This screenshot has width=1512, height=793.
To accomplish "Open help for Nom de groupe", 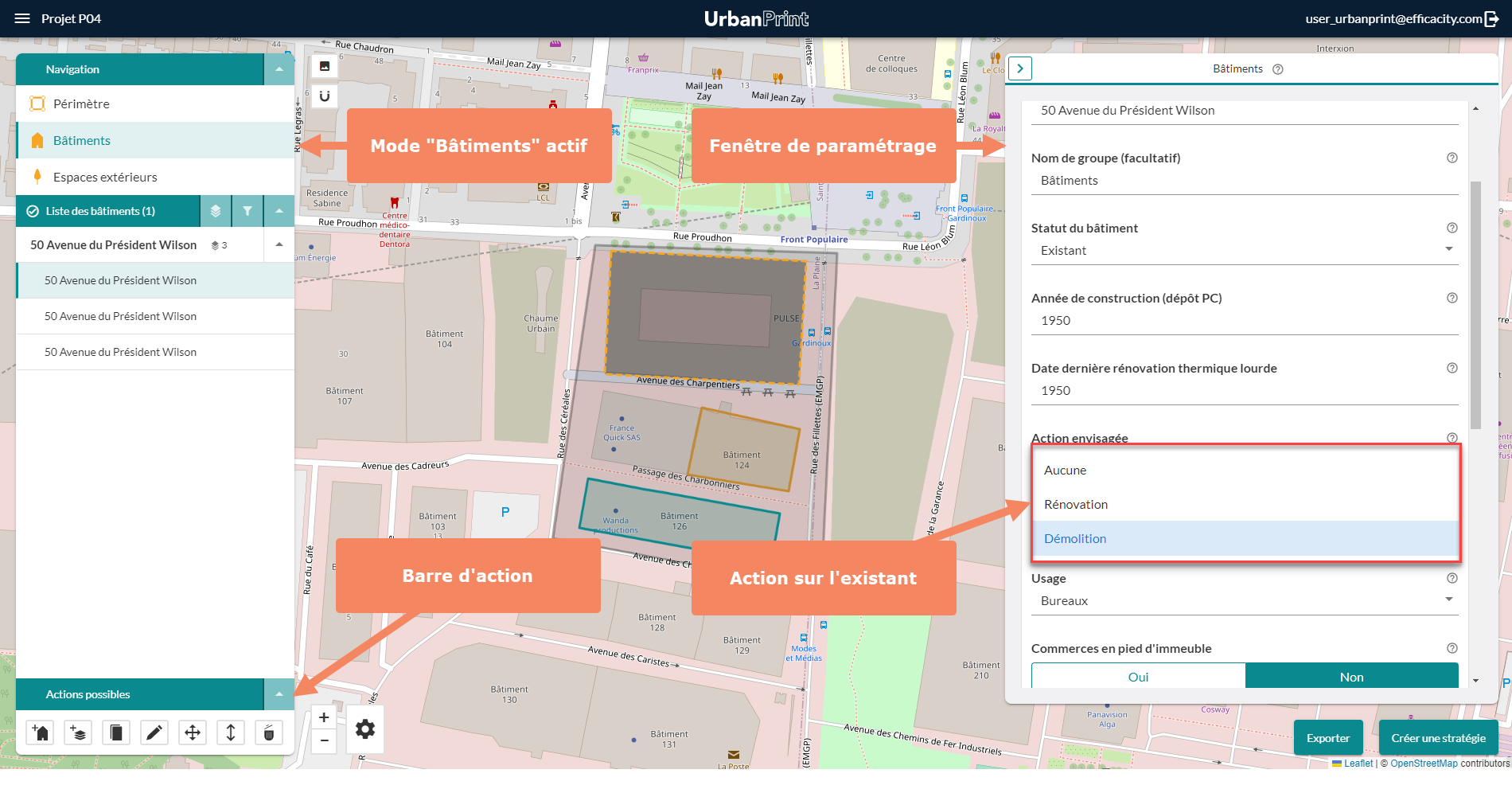I will [x=1452, y=158].
